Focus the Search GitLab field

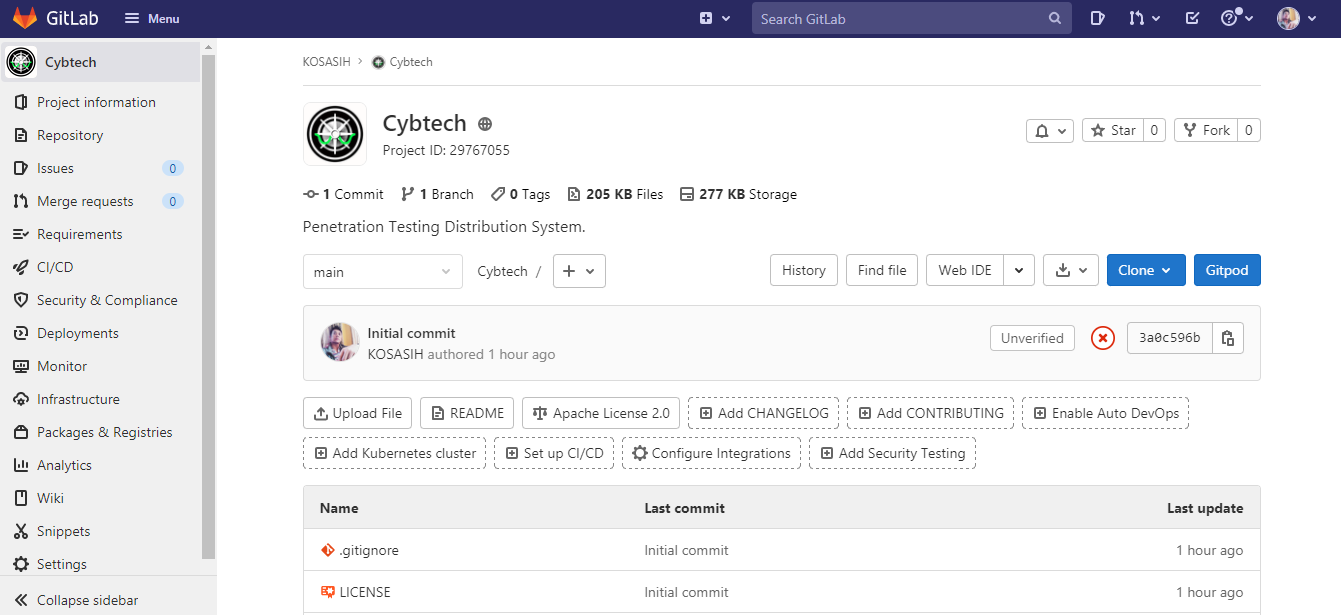[x=912, y=18]
